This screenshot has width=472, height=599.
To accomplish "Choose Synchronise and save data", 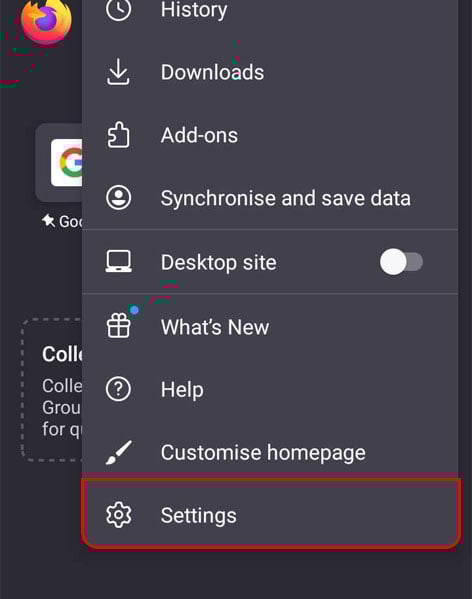I will coord(270,198).
